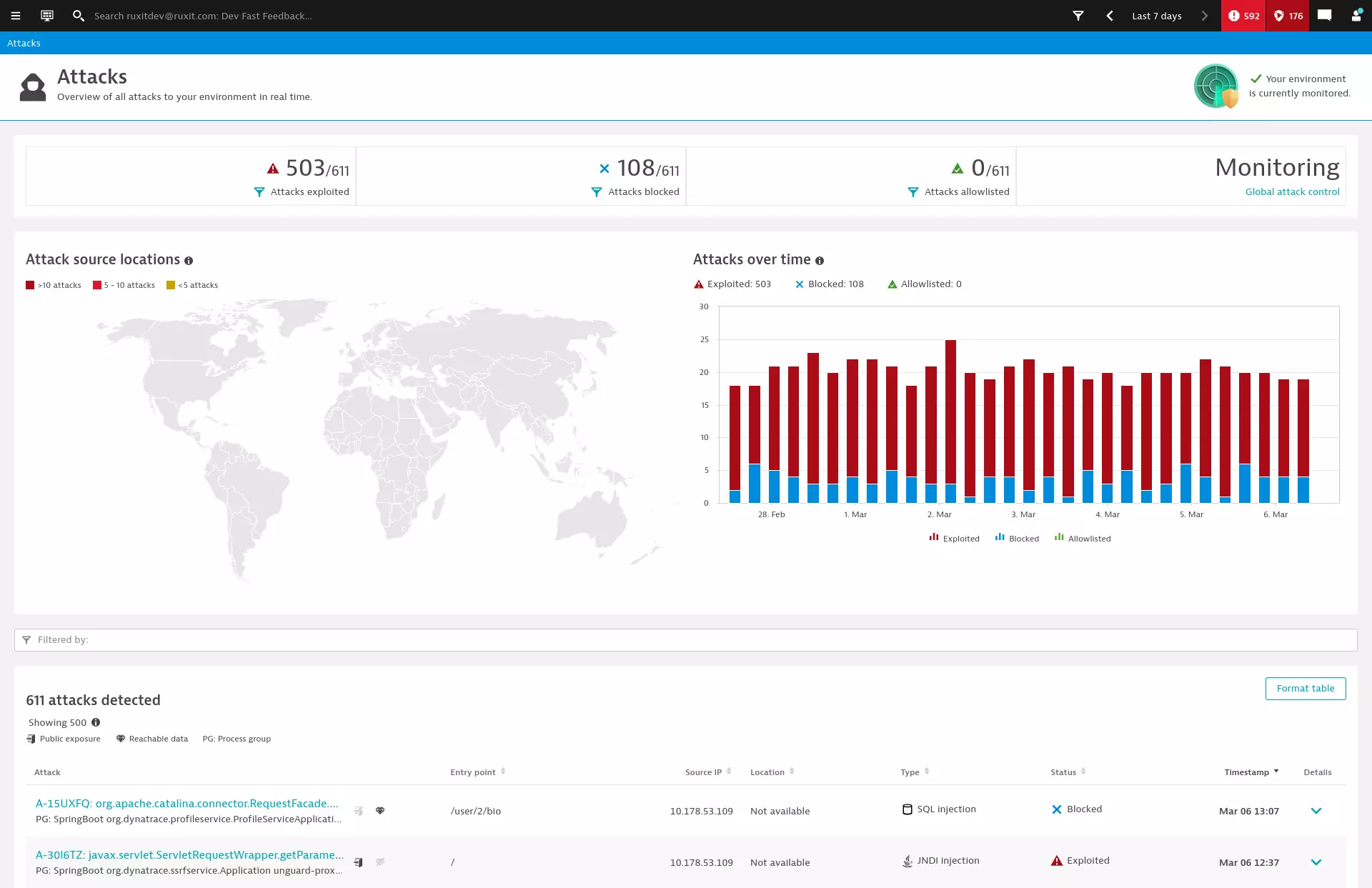The image size is (1372, 888).
Task: Open the user account icon
Action: 1356,16
